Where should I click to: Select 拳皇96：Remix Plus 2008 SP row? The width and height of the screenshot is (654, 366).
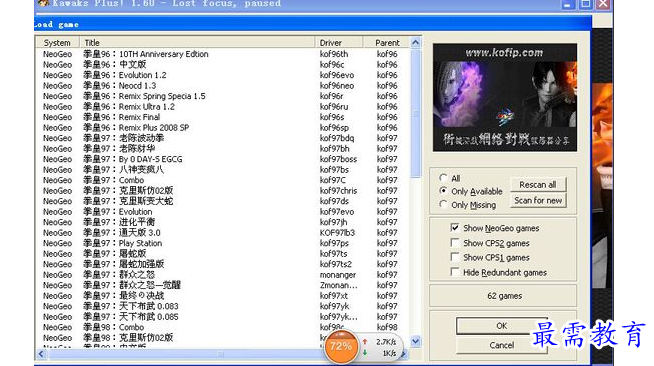[222, 128]
